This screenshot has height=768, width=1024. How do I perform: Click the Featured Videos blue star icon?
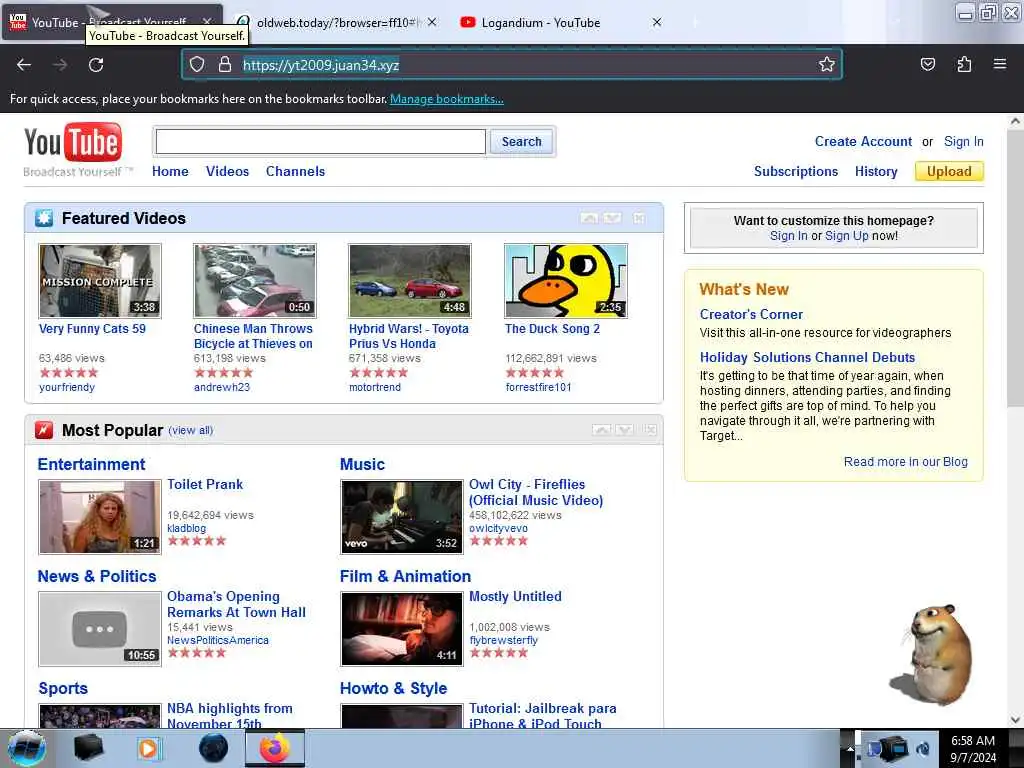pyautogui.click(x=44, y=218)
